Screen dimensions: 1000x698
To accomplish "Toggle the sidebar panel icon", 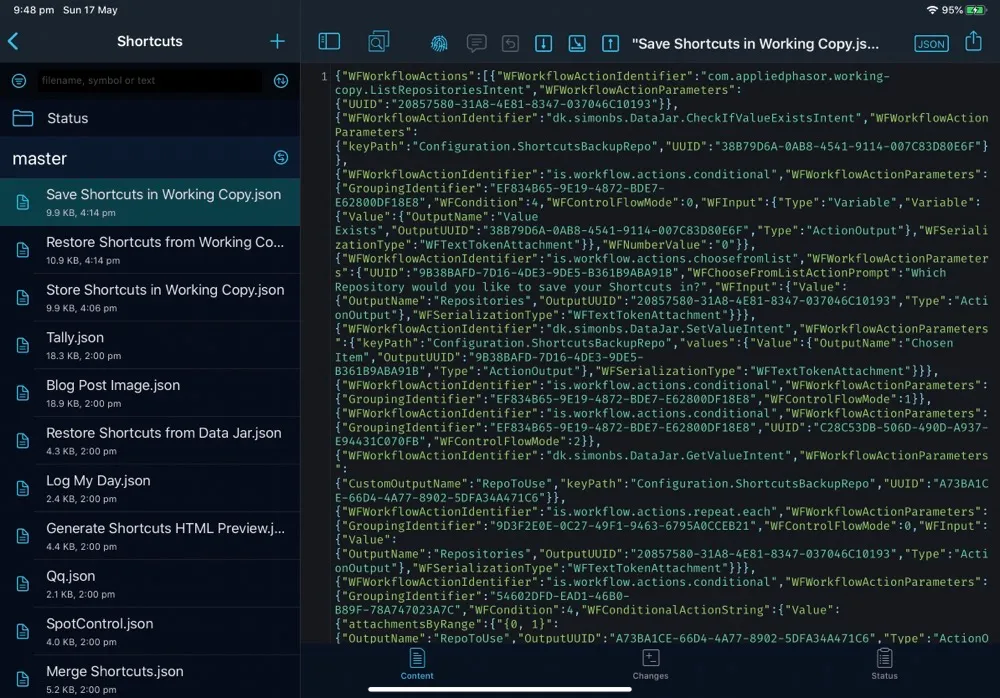I will click(x=329, y=42).
